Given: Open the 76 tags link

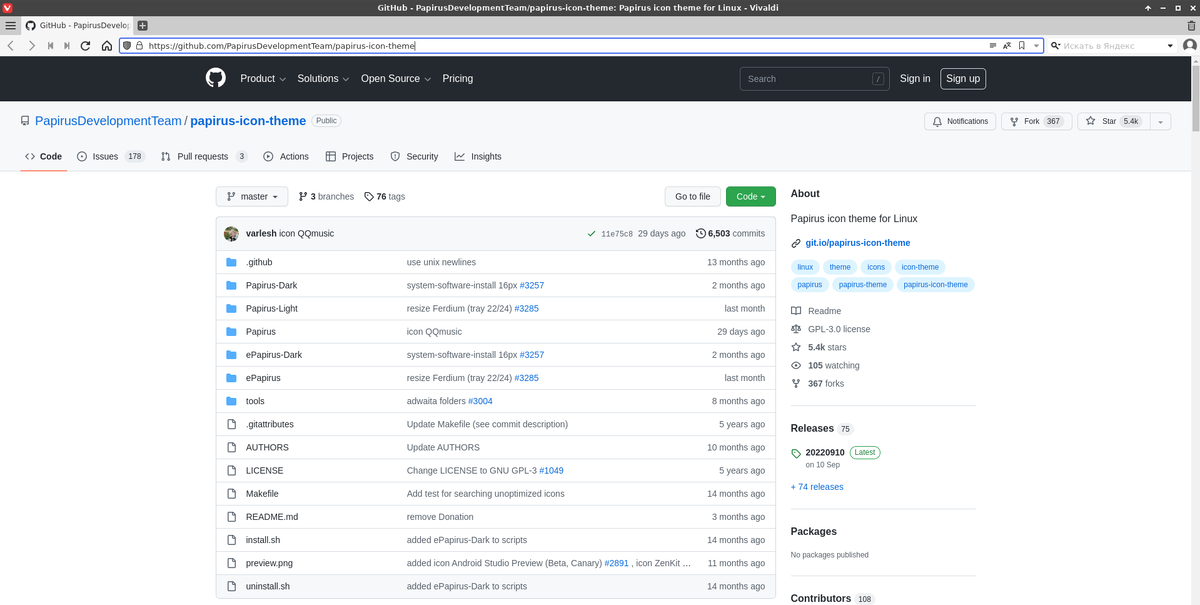Looking at the screenshot, I should [x=384, y=197].
